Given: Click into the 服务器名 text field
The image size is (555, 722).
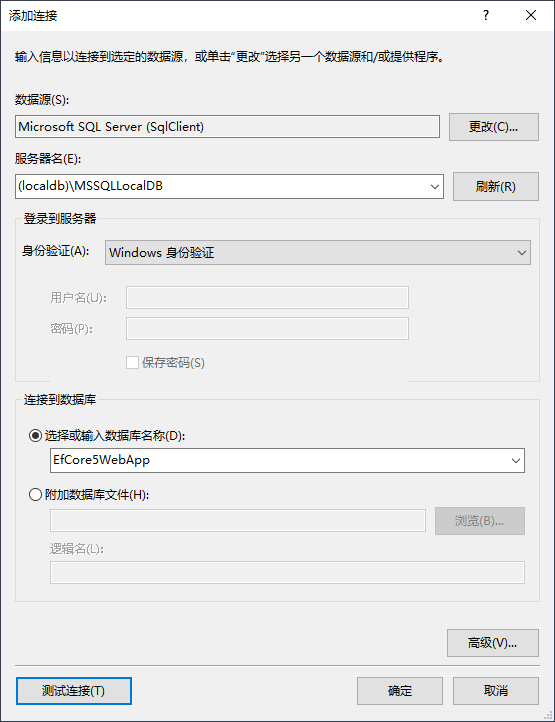Looking at the screenshot, I should tap(221, 186).
